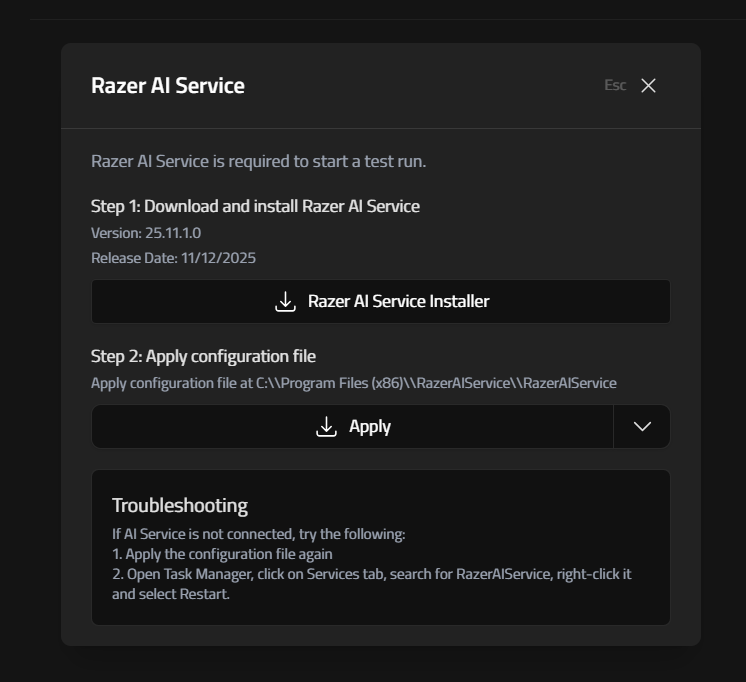This screenshot has height=682, width=746.
Task: Click the Razer AI Service dialog title
Action: coord(168,86)
